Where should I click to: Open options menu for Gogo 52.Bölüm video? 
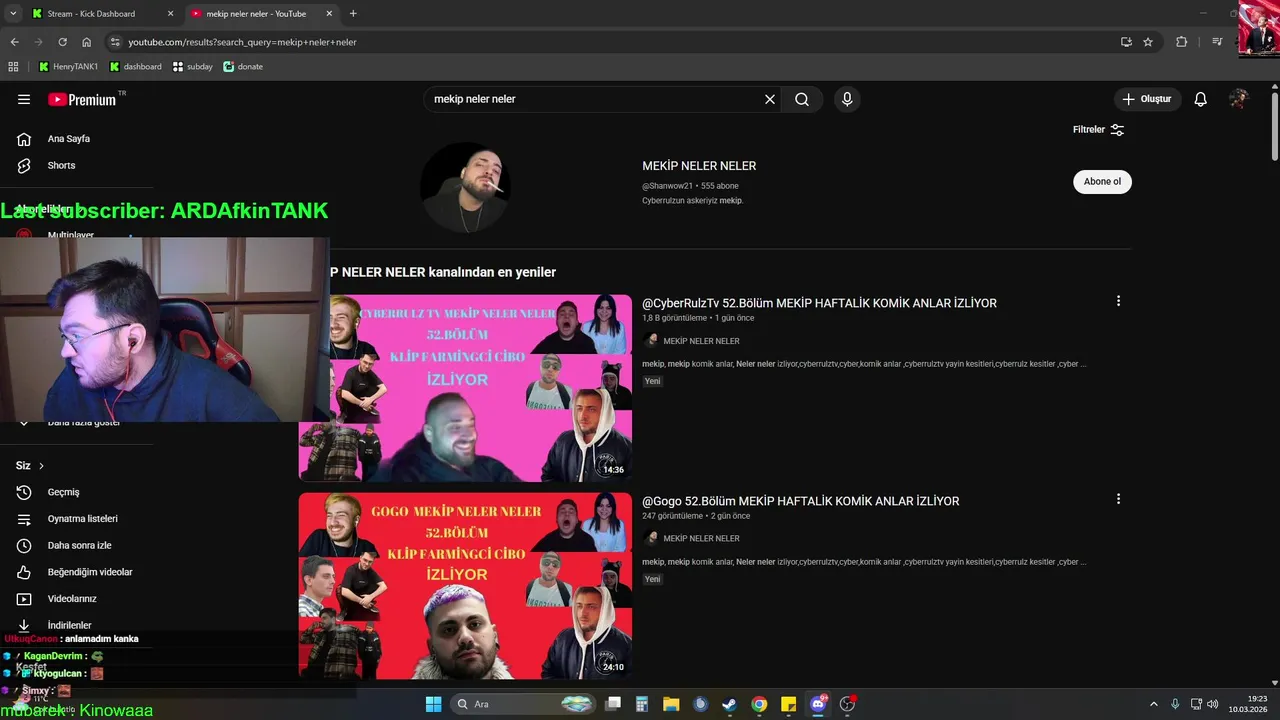(x=1118, y=499)
